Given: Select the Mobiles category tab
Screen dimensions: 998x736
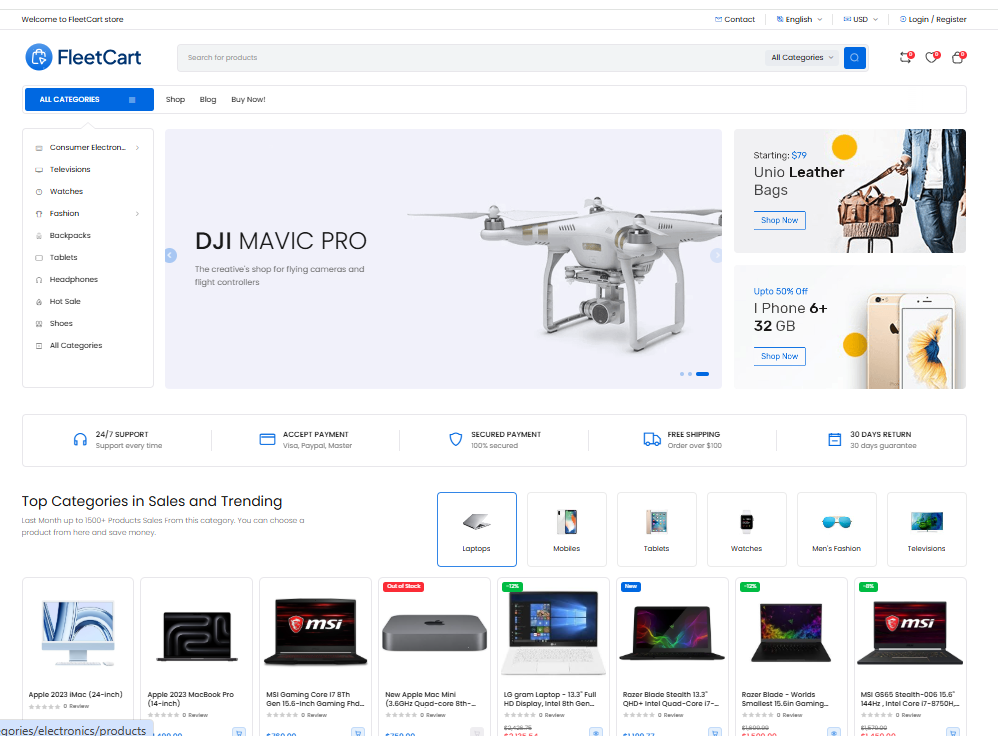Looking at the screenshot, I should (567, 530).
